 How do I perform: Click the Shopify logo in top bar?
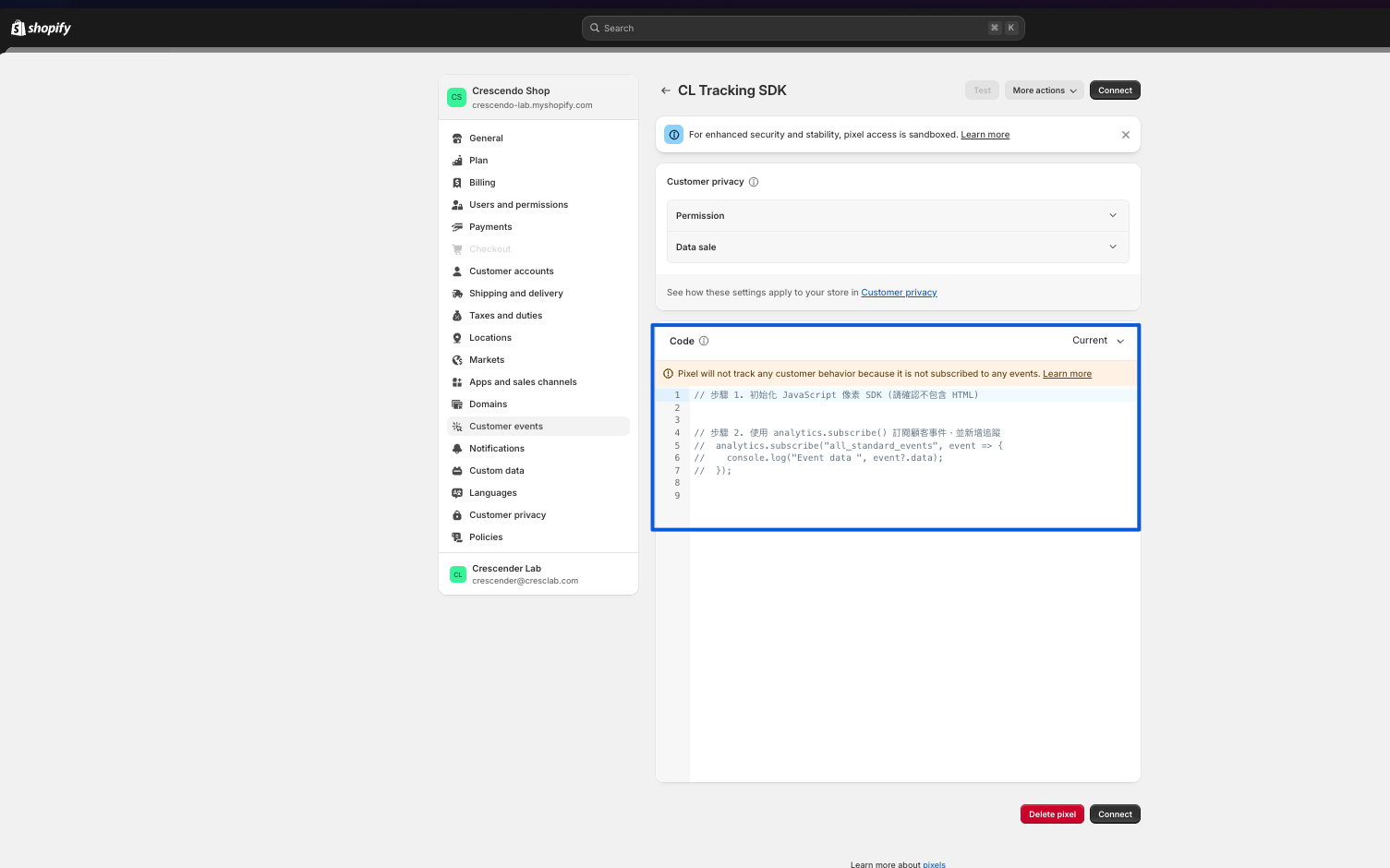pyautogui.click(x=41, y=28)
